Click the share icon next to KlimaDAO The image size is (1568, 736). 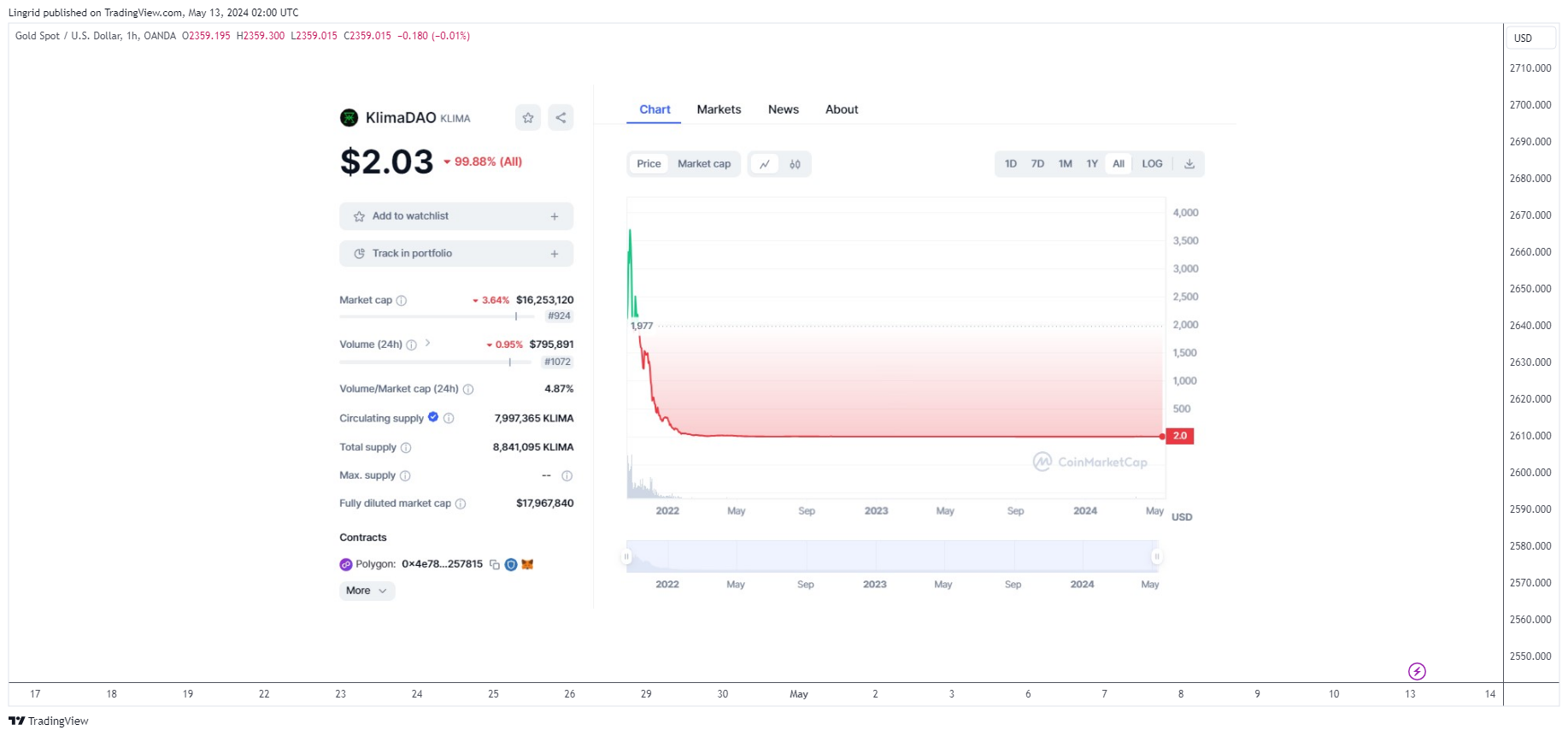coord(561,118)
